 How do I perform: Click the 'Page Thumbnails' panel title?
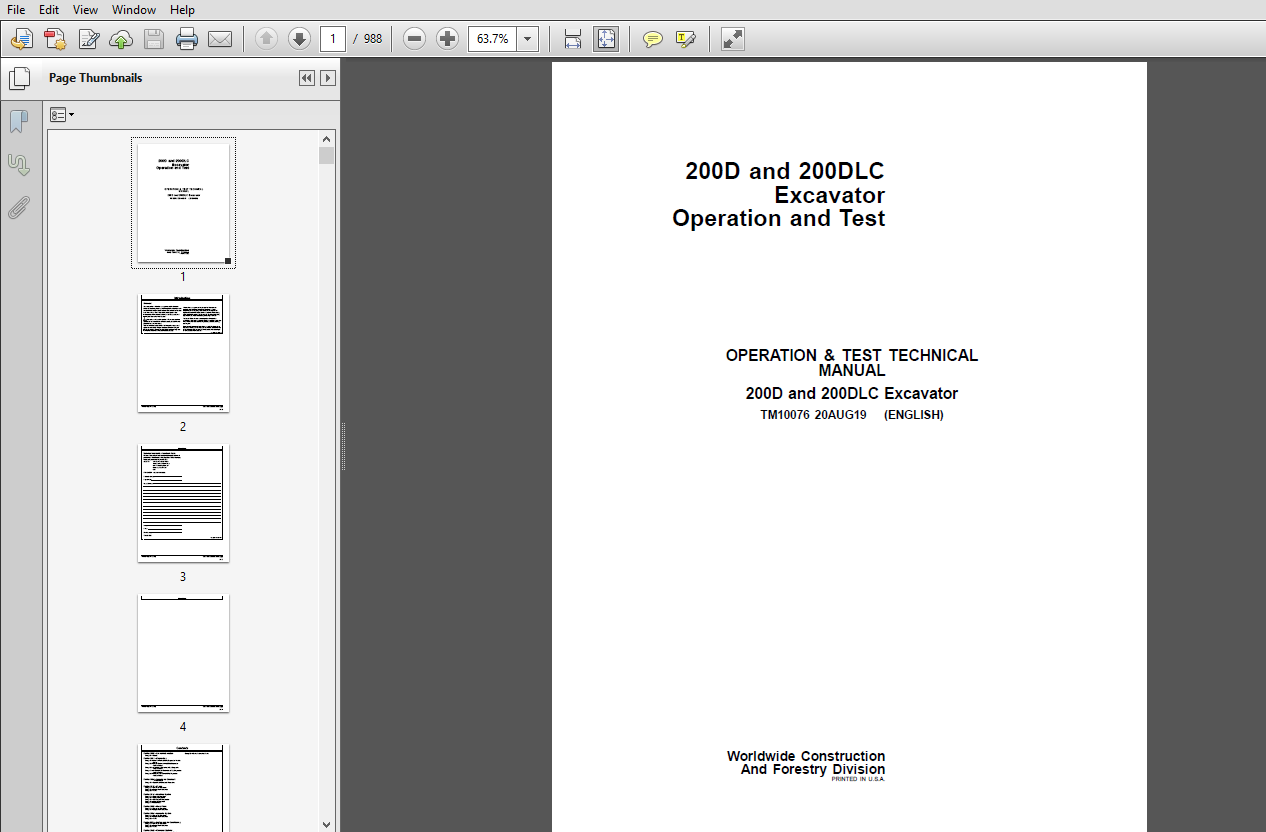click(x=95, y=78)
